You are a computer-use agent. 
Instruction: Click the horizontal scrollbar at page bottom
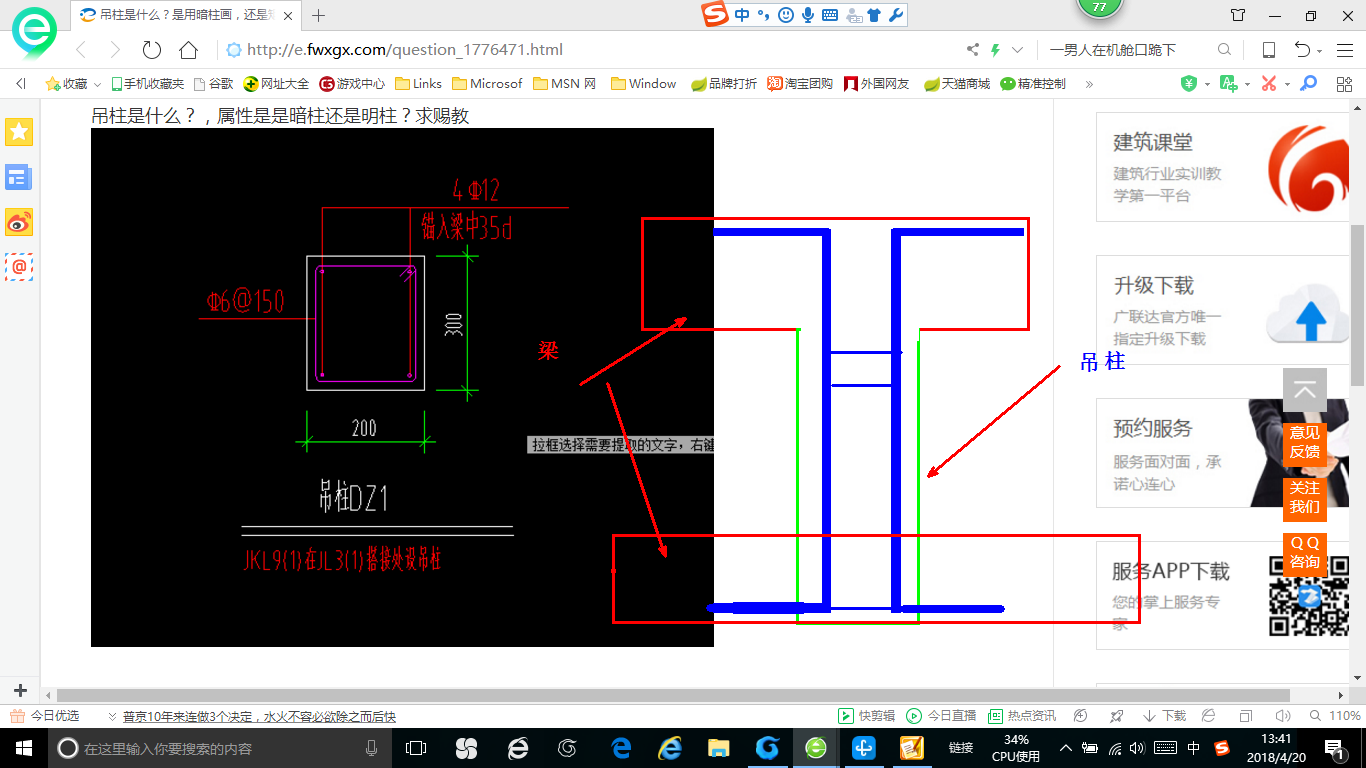(x=673, y=695)
